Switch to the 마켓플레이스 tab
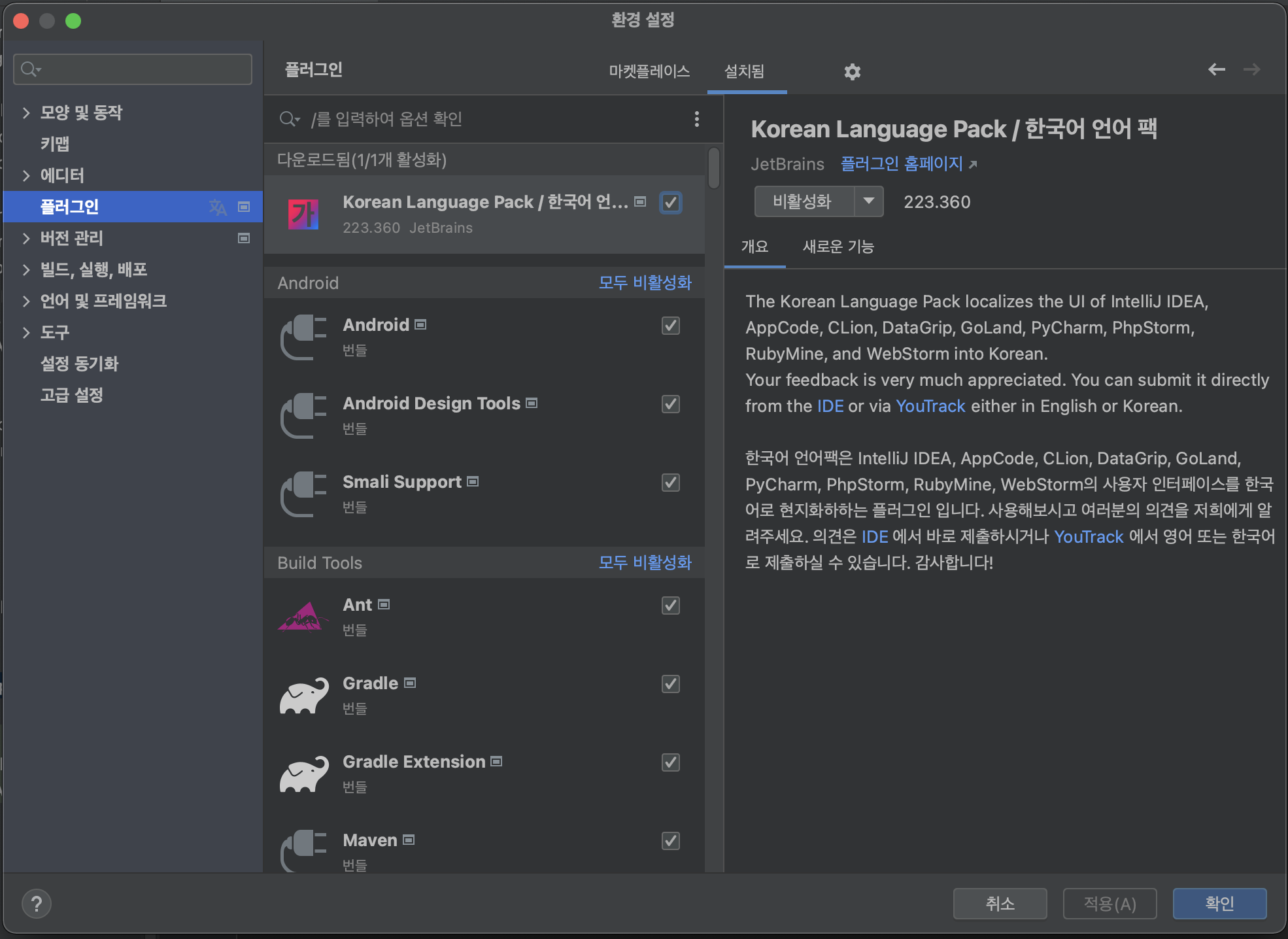This screenshot has height=939, width=1288. pos(649,71)
